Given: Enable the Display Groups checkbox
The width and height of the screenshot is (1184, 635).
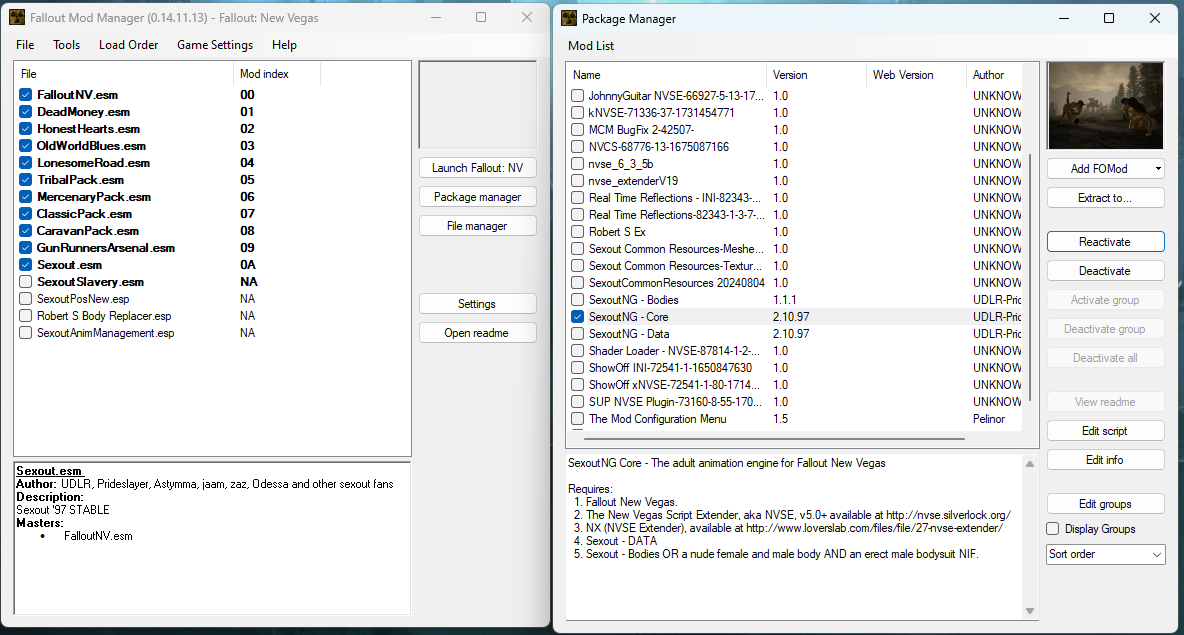Looking at the screenshot, I should pyautogui.click(x=1053, y=529).
